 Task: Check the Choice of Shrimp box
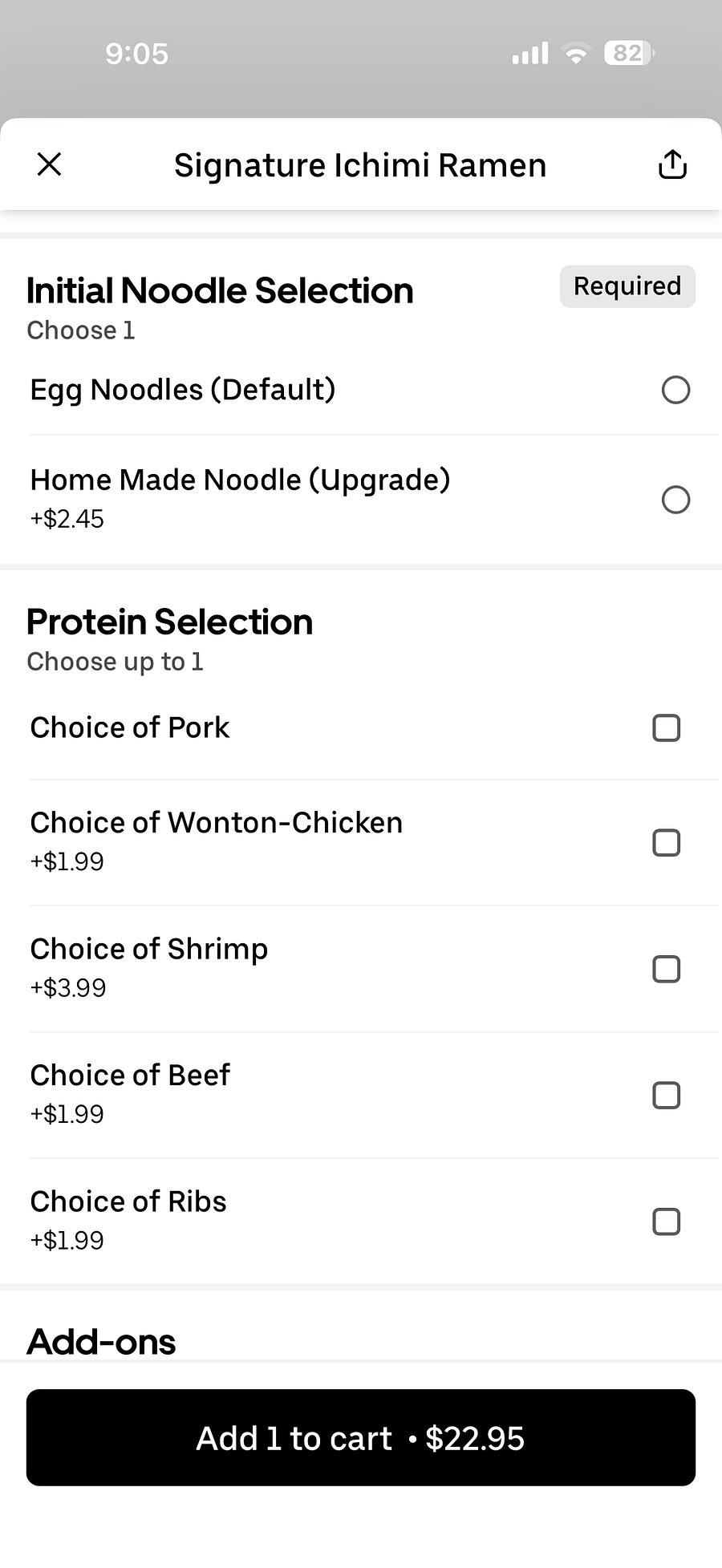click(667, 969)
